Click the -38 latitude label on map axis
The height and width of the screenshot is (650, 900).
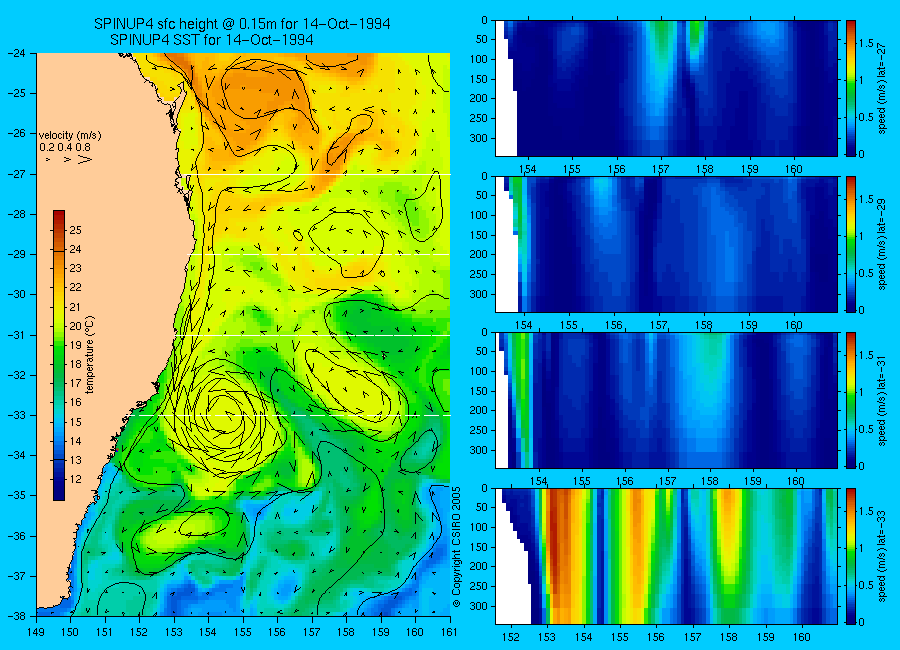[x=16, y=616]
